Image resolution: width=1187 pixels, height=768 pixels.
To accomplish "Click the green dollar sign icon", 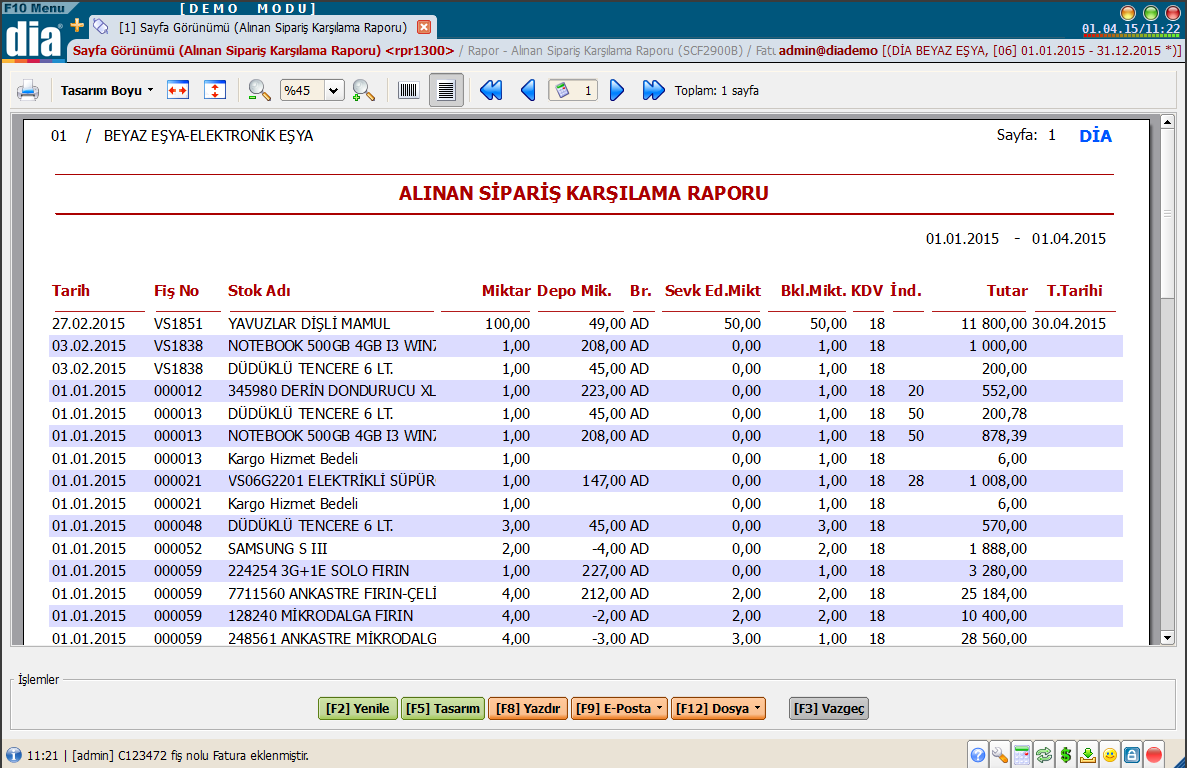I will (1066, 755).
